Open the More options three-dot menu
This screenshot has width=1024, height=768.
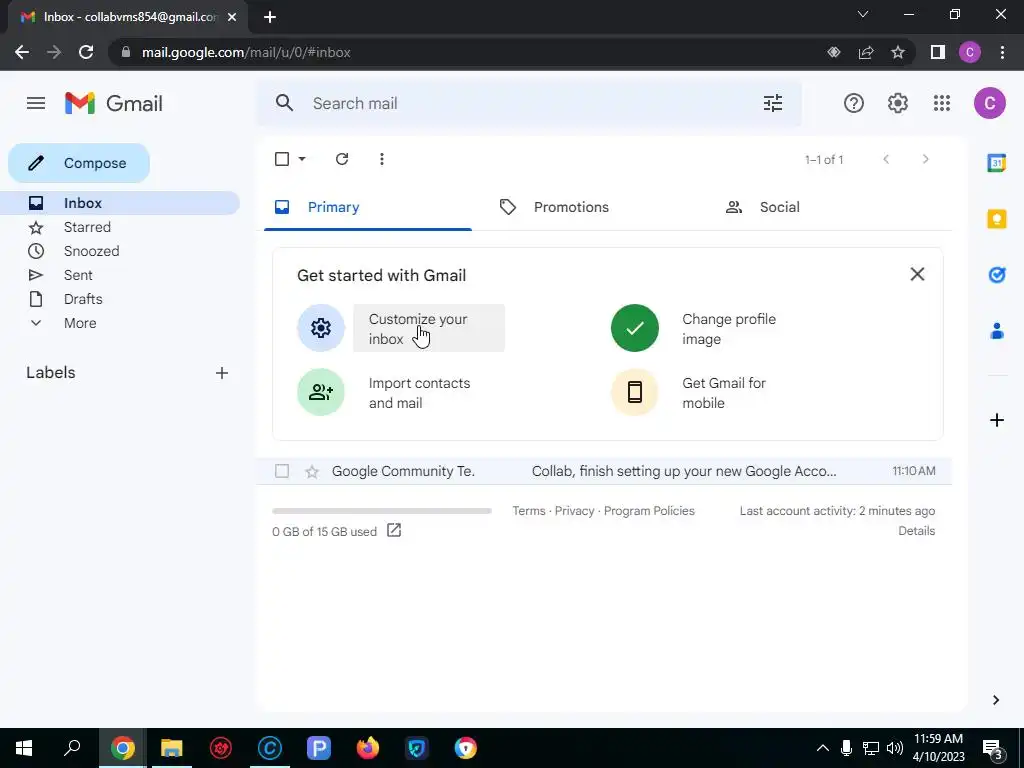(x=381, y=159)
